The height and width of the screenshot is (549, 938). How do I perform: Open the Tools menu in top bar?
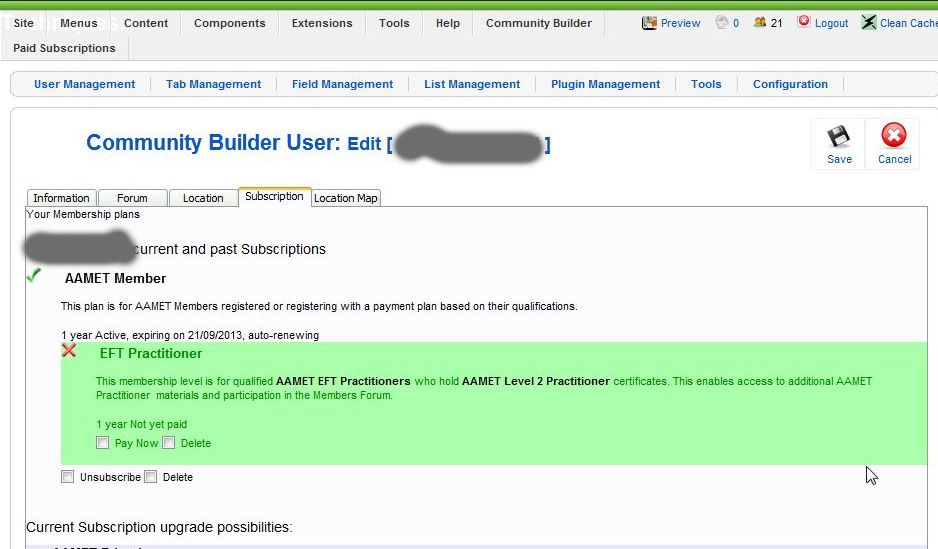(x=394, y=23)
